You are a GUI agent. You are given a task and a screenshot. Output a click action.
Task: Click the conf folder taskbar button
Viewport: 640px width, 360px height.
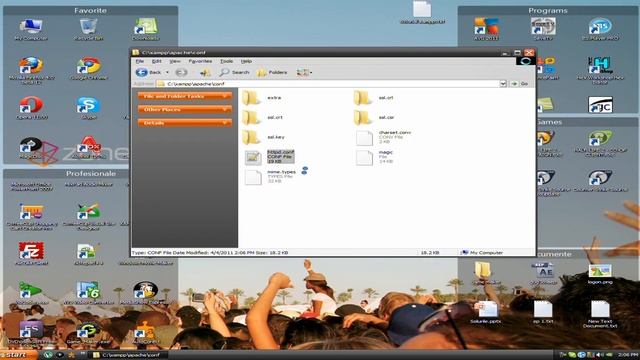(x=127, y=355)
